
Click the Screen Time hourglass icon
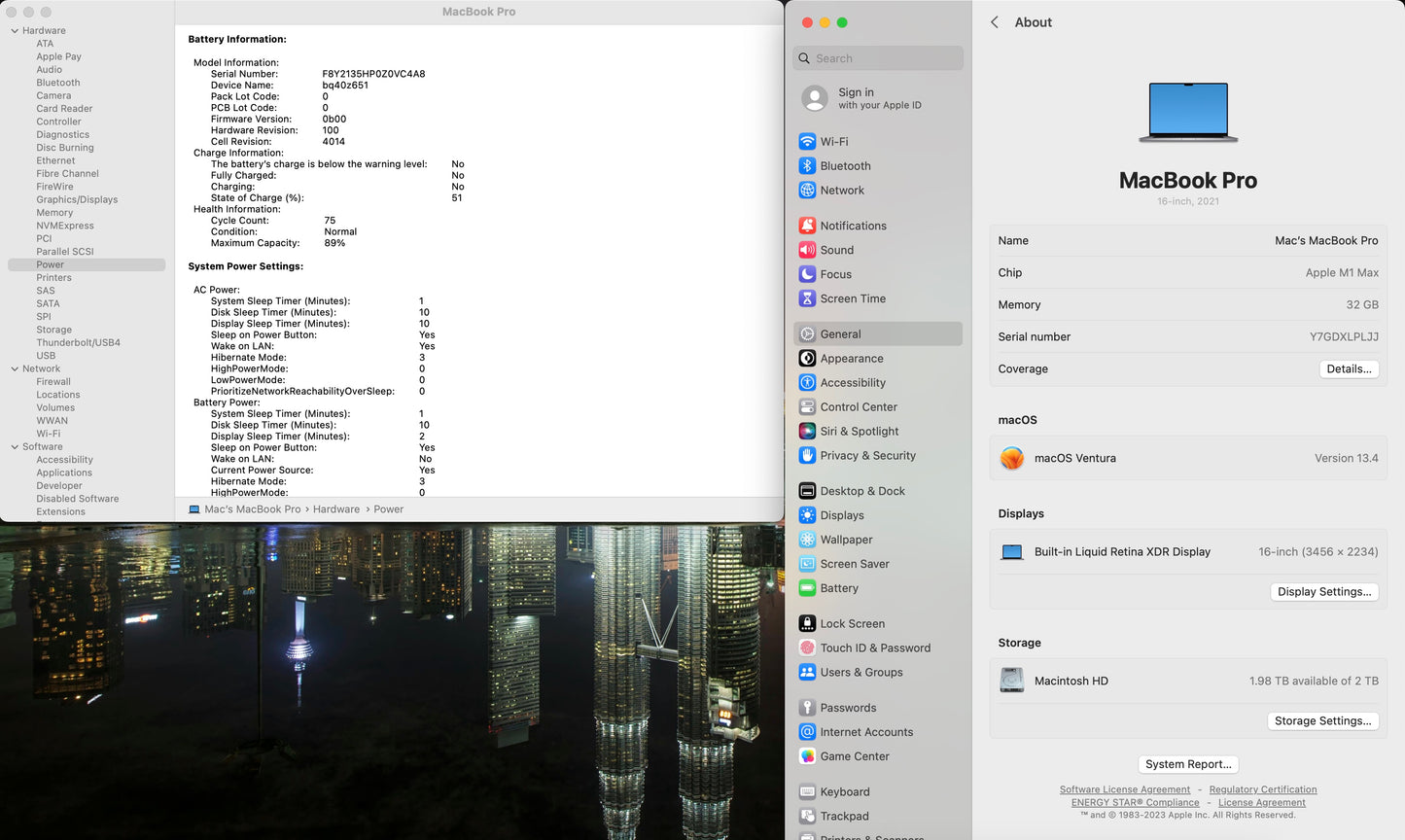pos(807,297)
